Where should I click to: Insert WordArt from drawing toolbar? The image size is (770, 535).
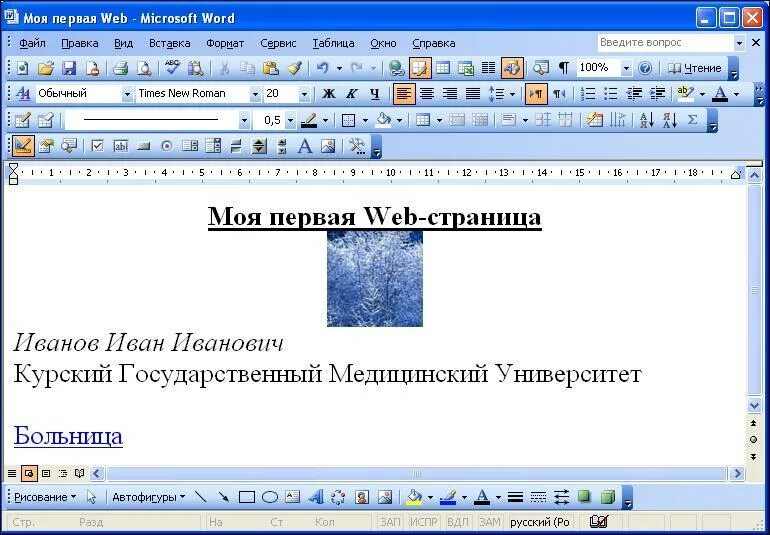316,497
